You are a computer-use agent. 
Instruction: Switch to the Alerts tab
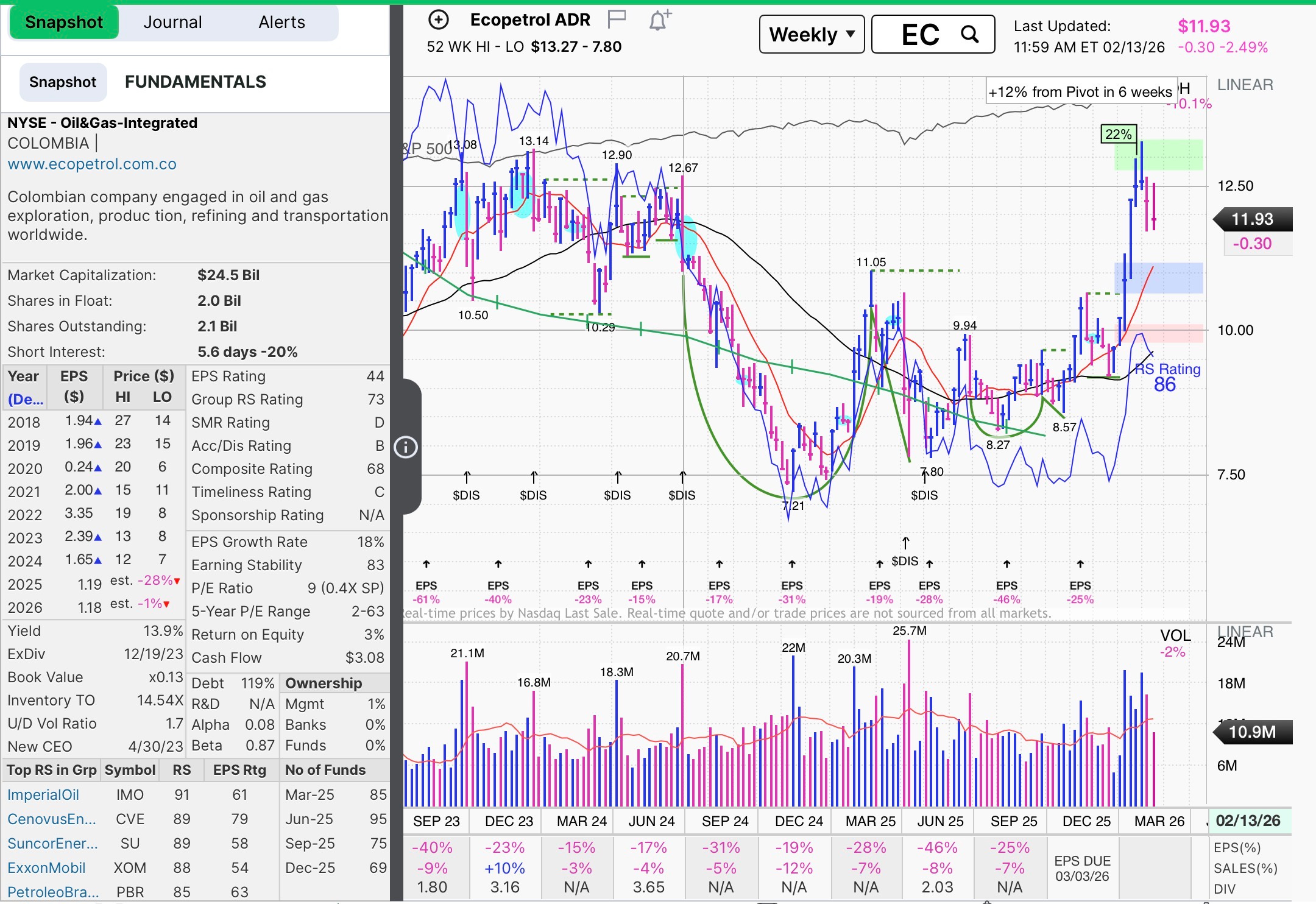[281, 23]
